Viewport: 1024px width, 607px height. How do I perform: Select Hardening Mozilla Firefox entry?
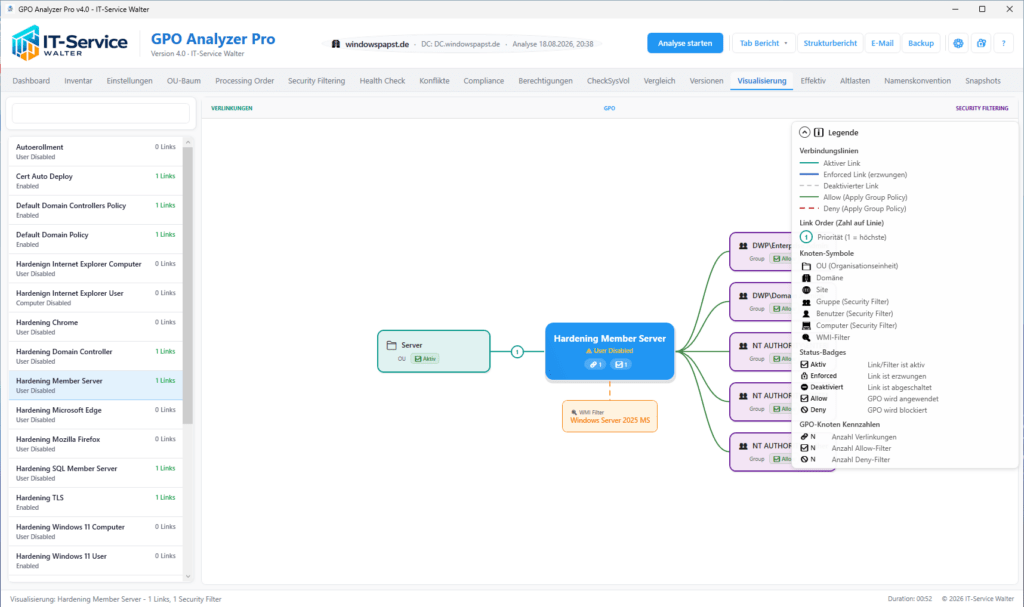(x=95, y=444)
